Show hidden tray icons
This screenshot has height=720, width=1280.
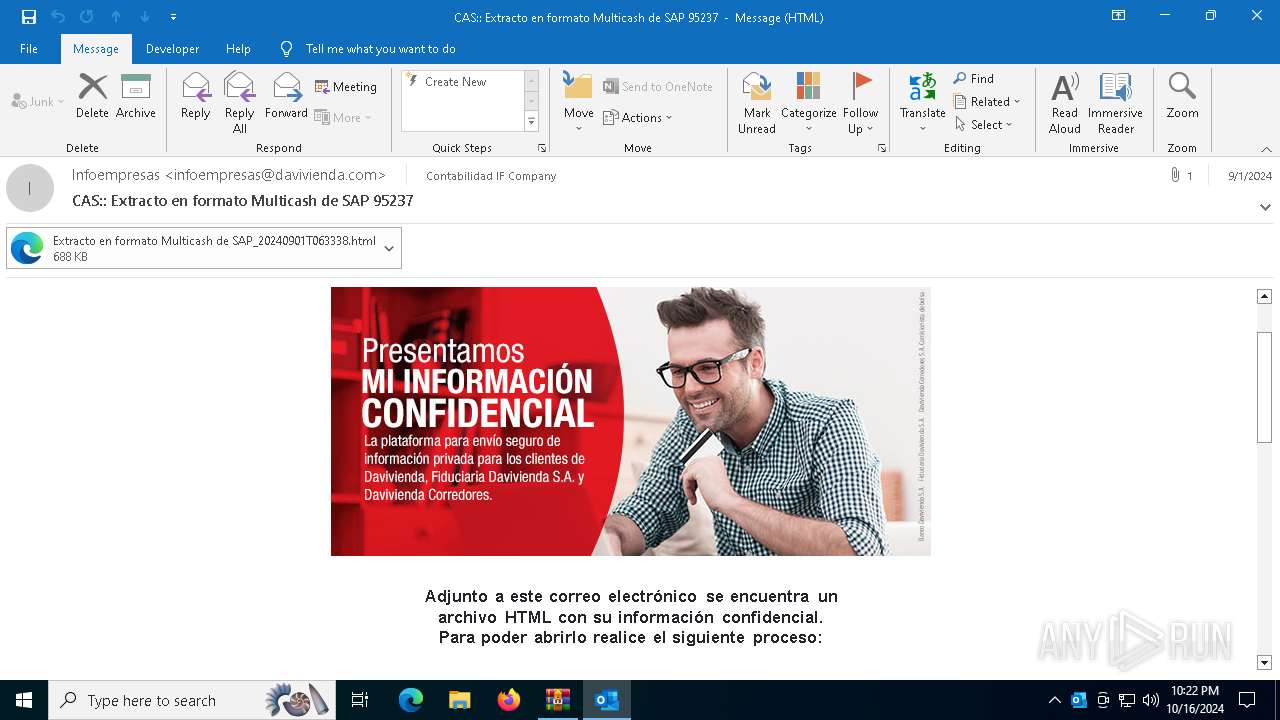[1054, 700]
